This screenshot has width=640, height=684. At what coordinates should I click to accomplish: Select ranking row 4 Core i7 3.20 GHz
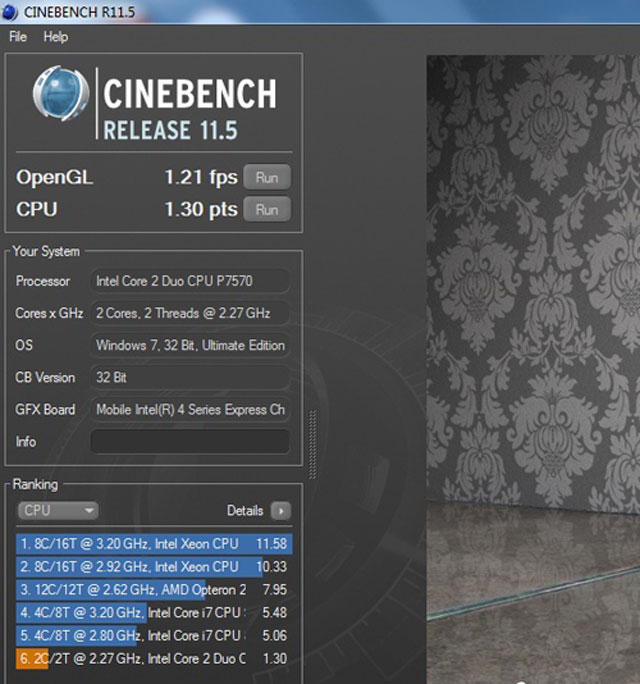tap(154, 612)
